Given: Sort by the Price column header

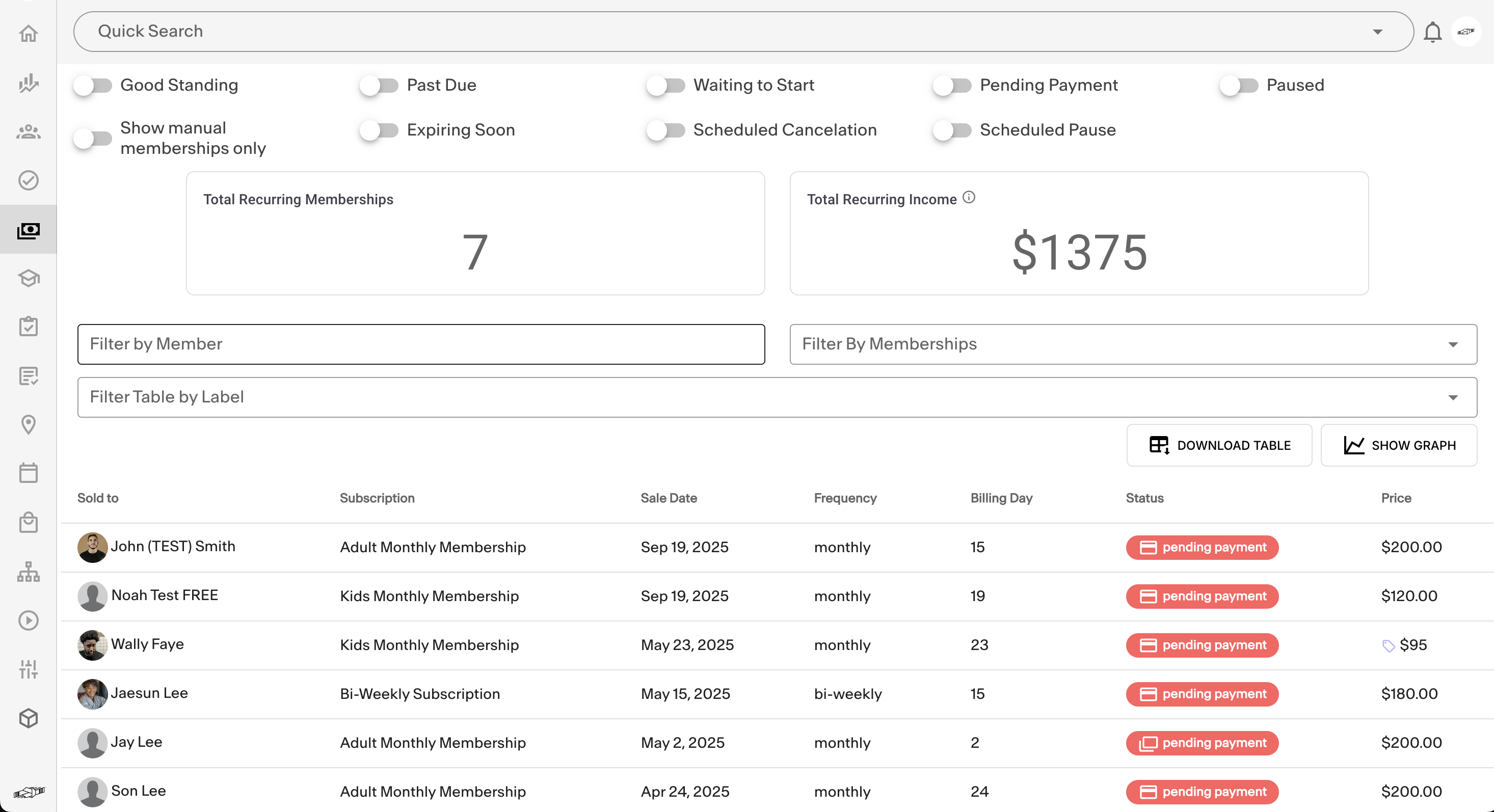Looking at the screenshot, I should (1396, 498).
